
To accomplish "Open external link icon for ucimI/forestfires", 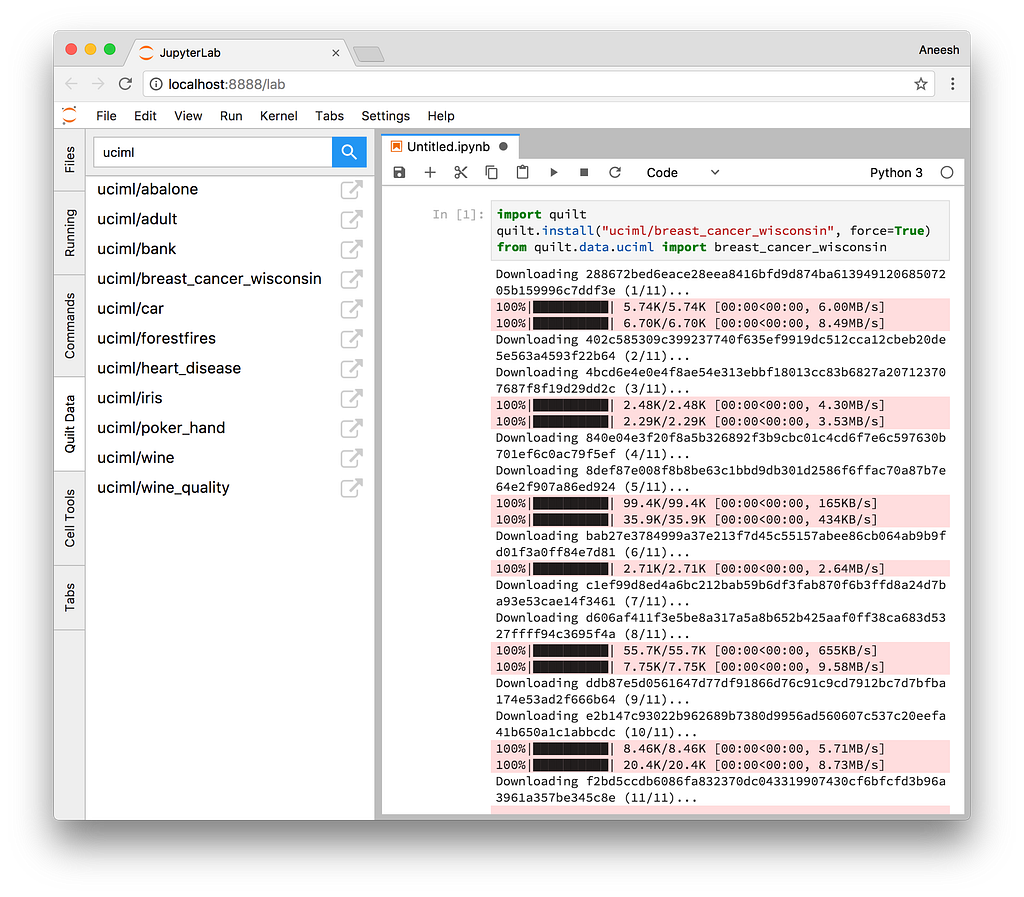I will pyautogui.click(x=351, y=338).
